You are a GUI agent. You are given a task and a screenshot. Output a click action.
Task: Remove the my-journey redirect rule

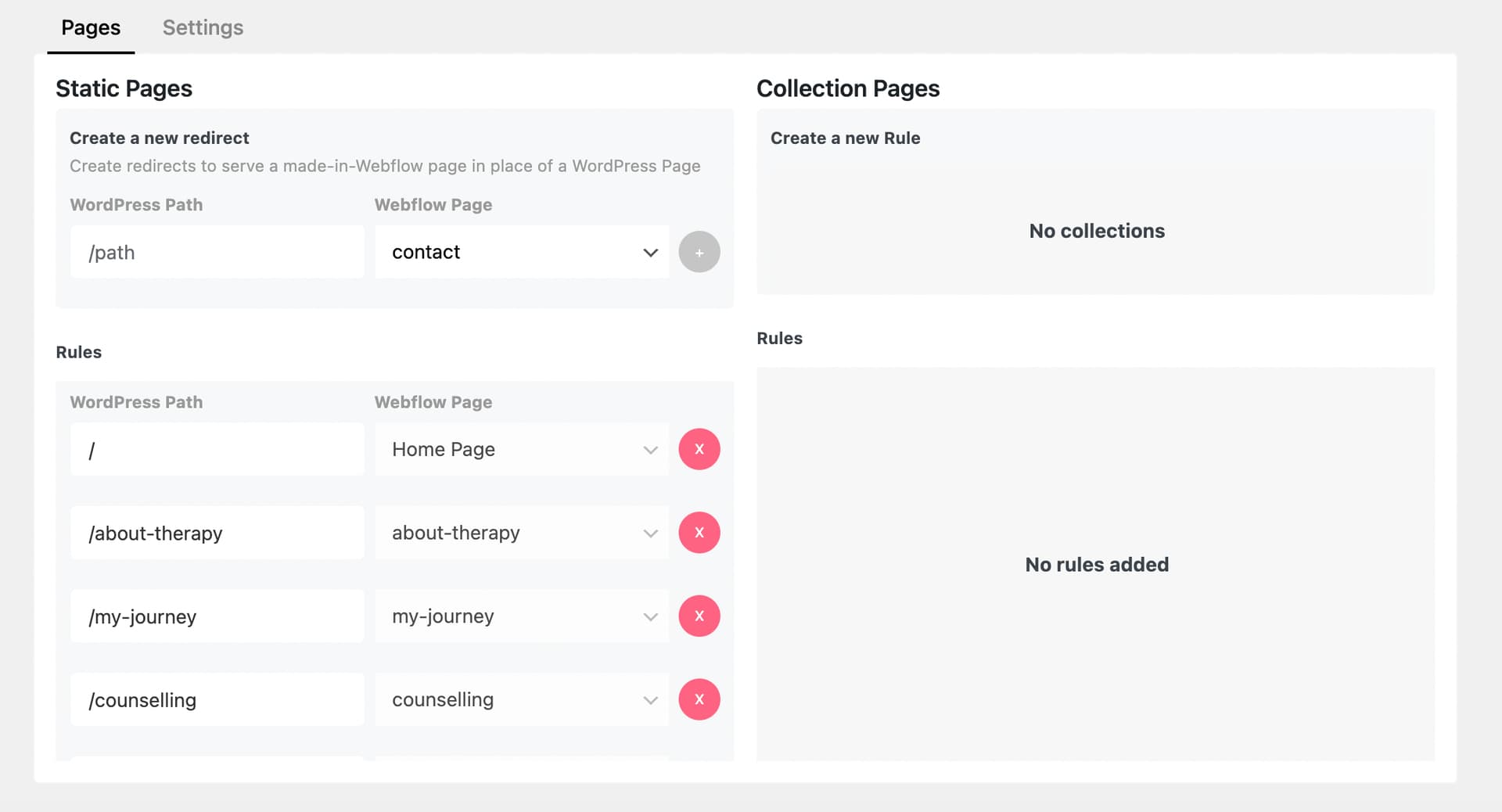click(x=699, y=616)
